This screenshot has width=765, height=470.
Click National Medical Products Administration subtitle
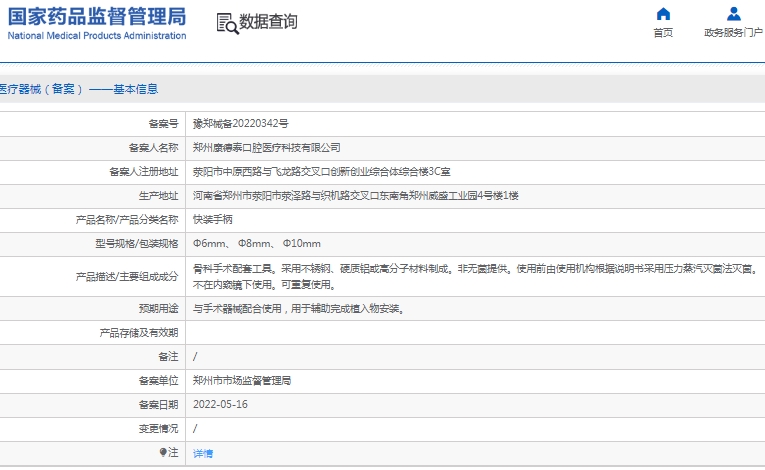click(x=97, y=36)
